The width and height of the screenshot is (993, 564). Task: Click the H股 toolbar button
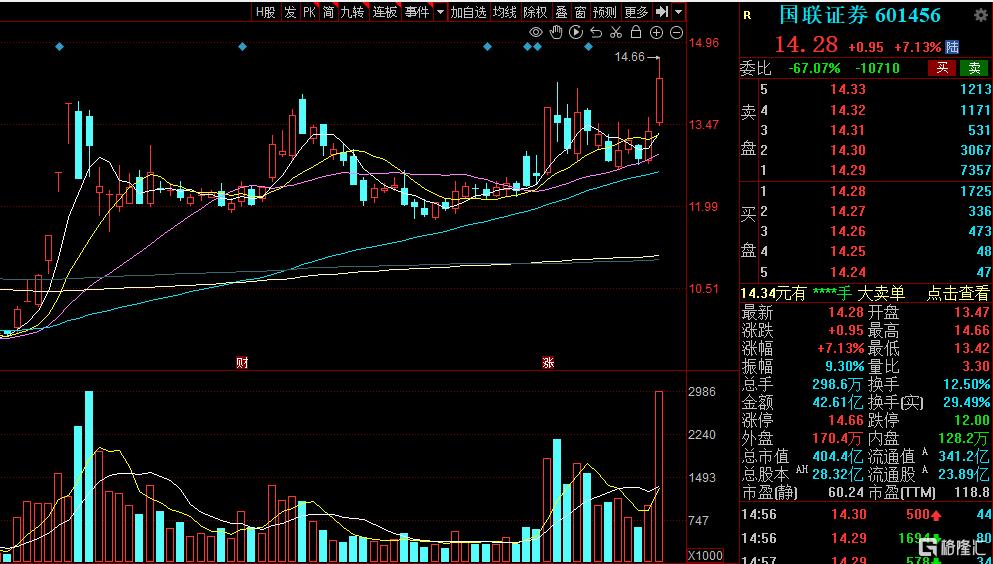[x=265, y=11]
